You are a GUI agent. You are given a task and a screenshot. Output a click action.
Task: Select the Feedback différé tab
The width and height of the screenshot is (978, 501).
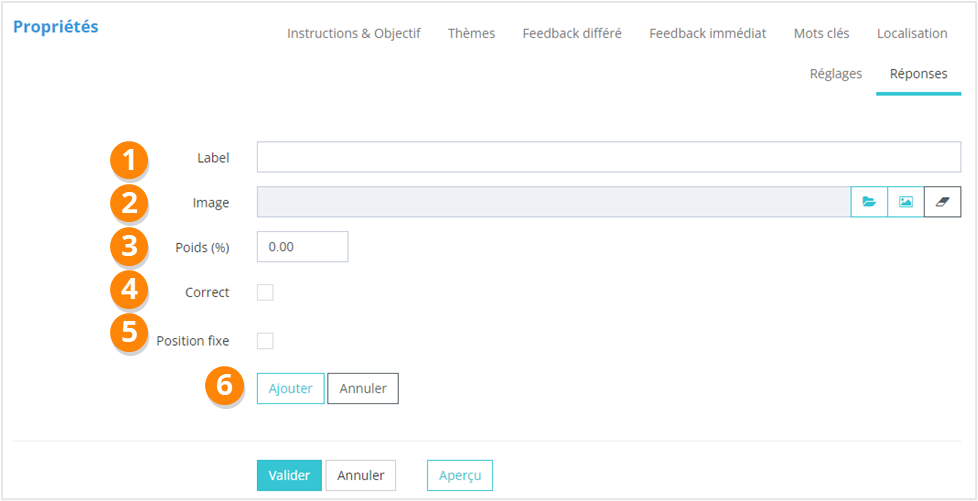[x=572, y=33]
